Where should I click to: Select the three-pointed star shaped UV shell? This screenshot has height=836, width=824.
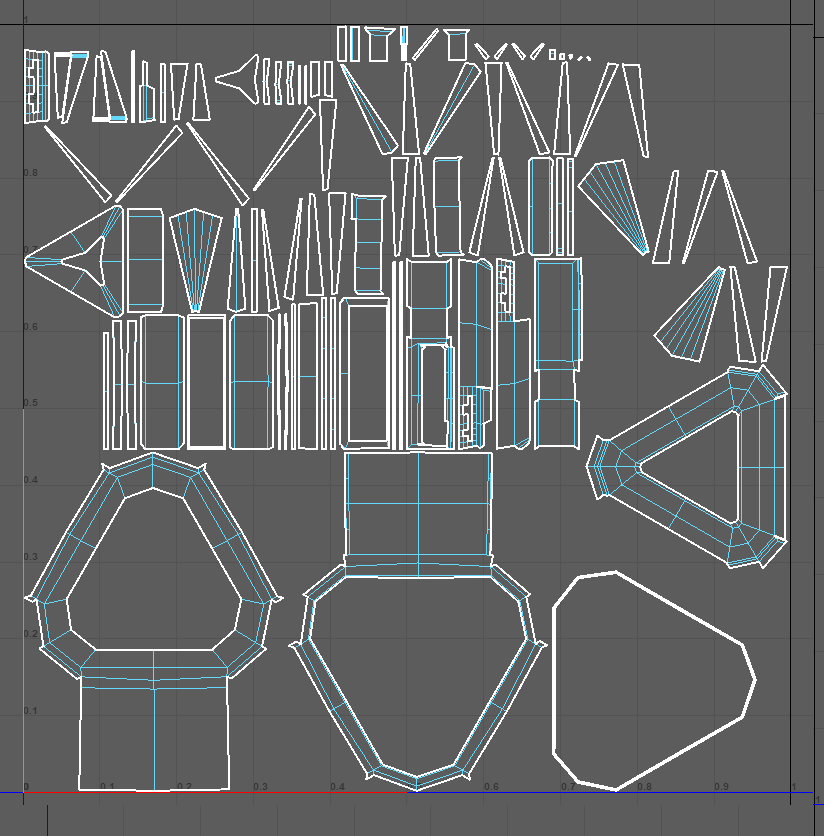(x=72, y=260)
